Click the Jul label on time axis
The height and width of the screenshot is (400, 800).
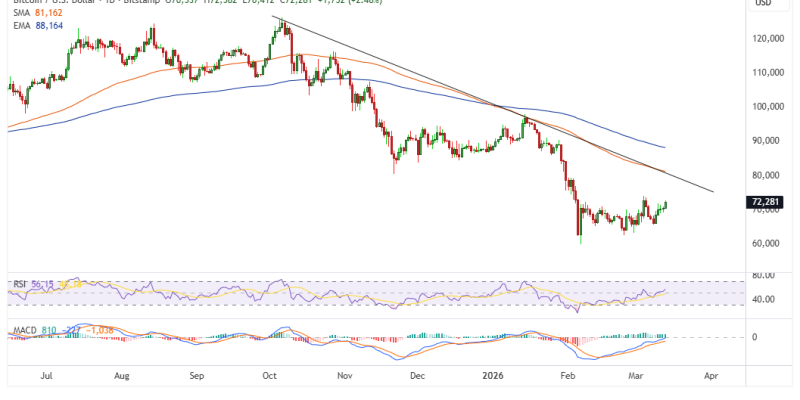[x=45, y=377]
